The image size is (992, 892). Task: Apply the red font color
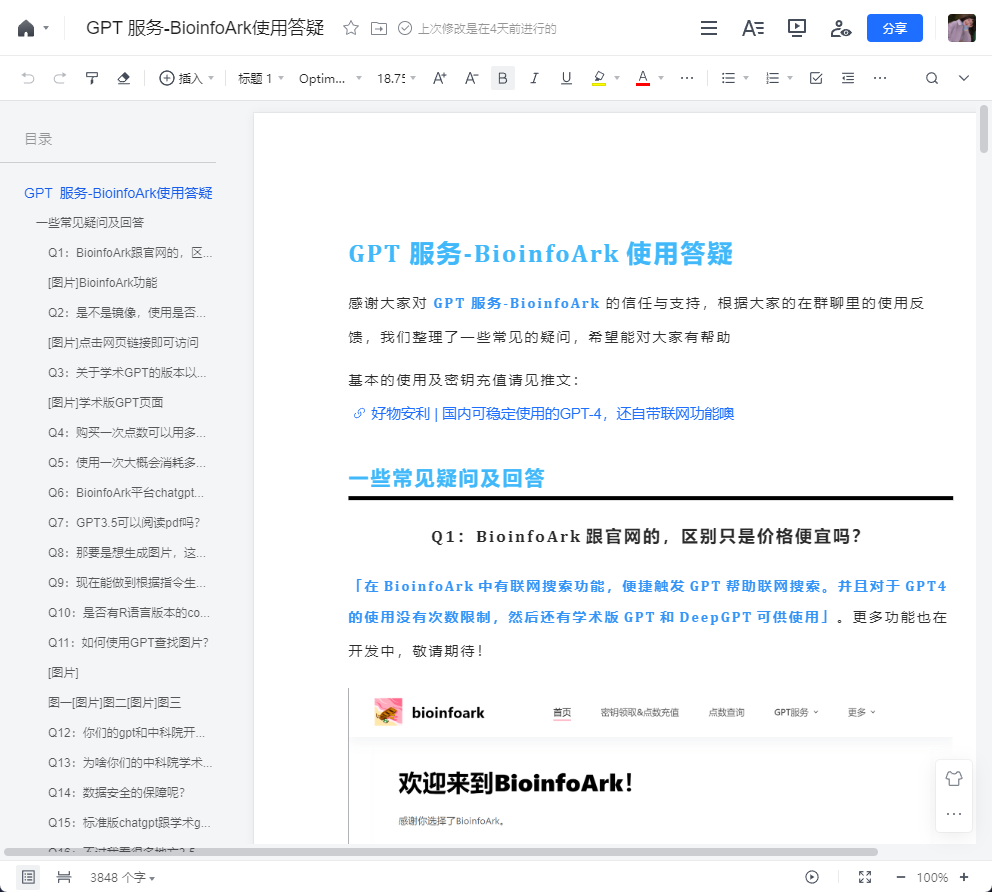pyautogui.click(x=643, y=78)
